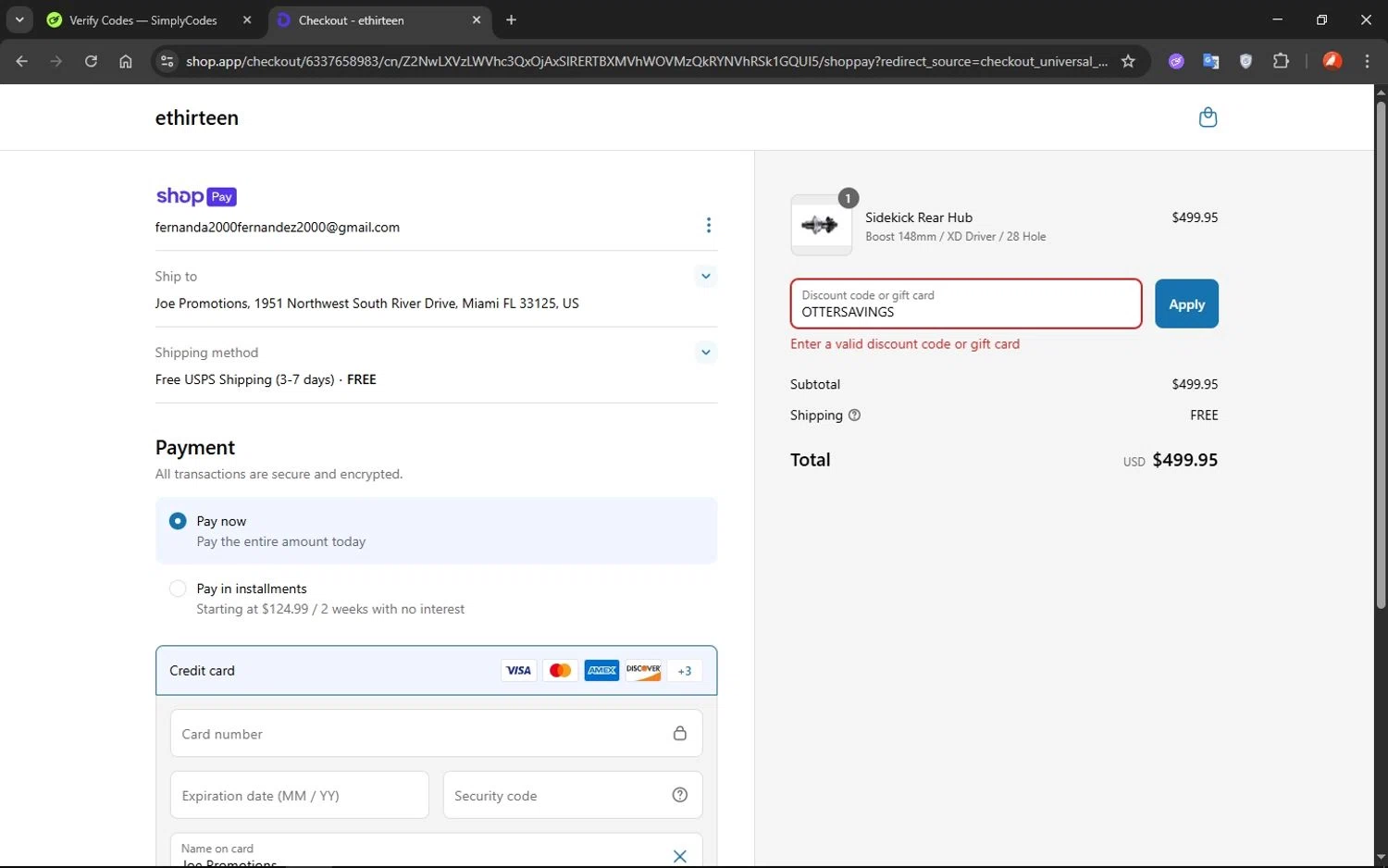This screenshot has width=1388, height=868.
Task: Click the Security code field
Action: tap(573, 795)
